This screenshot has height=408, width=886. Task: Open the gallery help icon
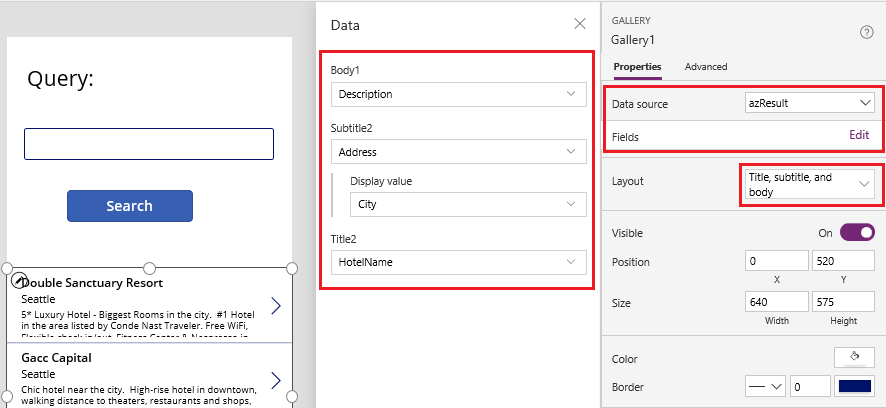pyautogui.click(x=867, y=32)
